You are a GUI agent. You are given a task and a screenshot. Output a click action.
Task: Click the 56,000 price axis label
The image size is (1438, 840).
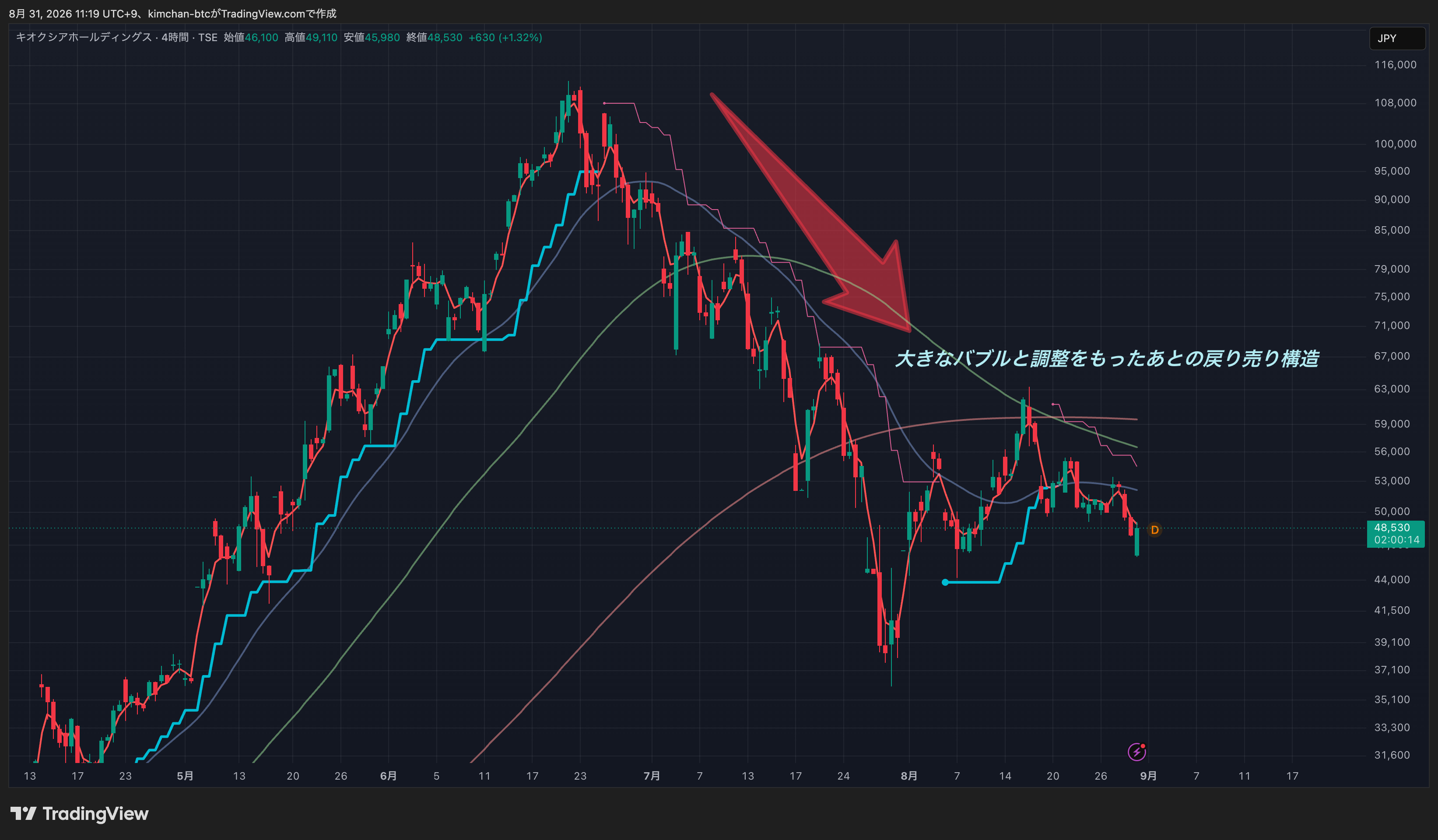1392,452
